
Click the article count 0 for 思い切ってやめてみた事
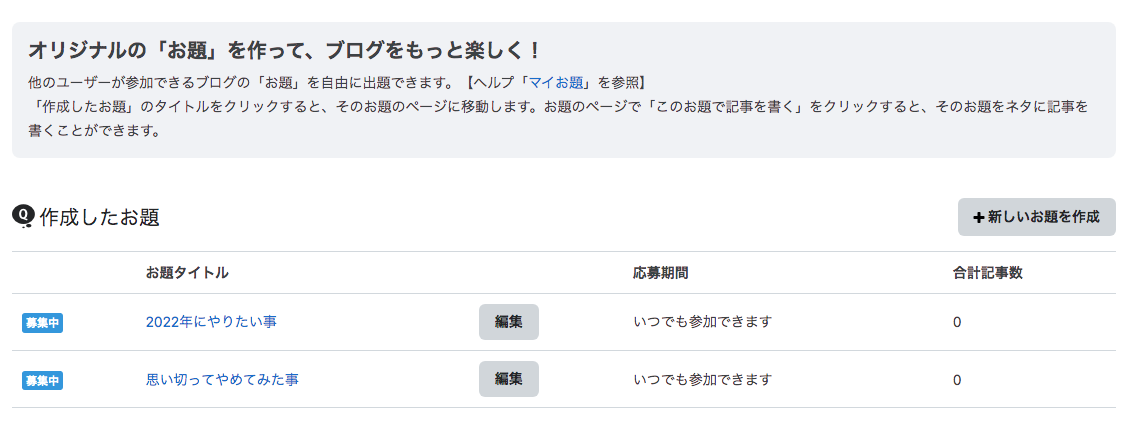point(957,380)
